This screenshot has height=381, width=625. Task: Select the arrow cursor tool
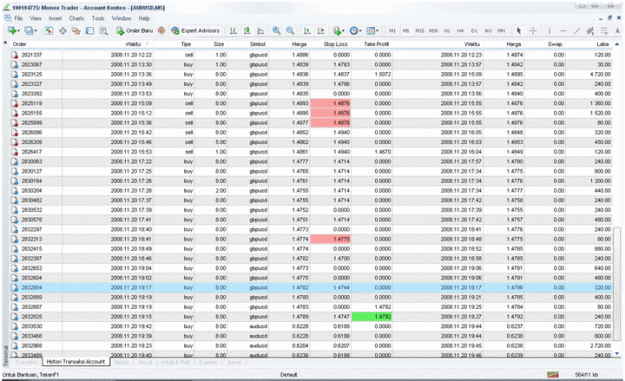point(519,31)
